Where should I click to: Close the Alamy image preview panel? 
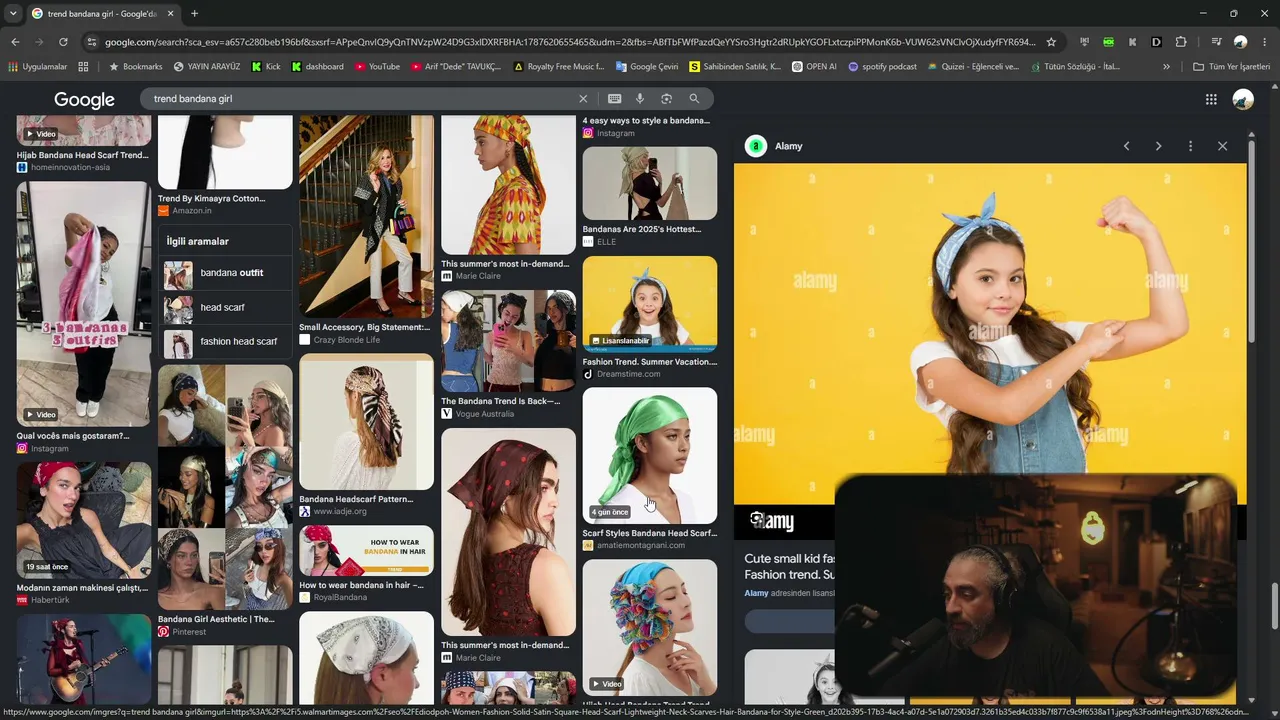click(1222, 146)
